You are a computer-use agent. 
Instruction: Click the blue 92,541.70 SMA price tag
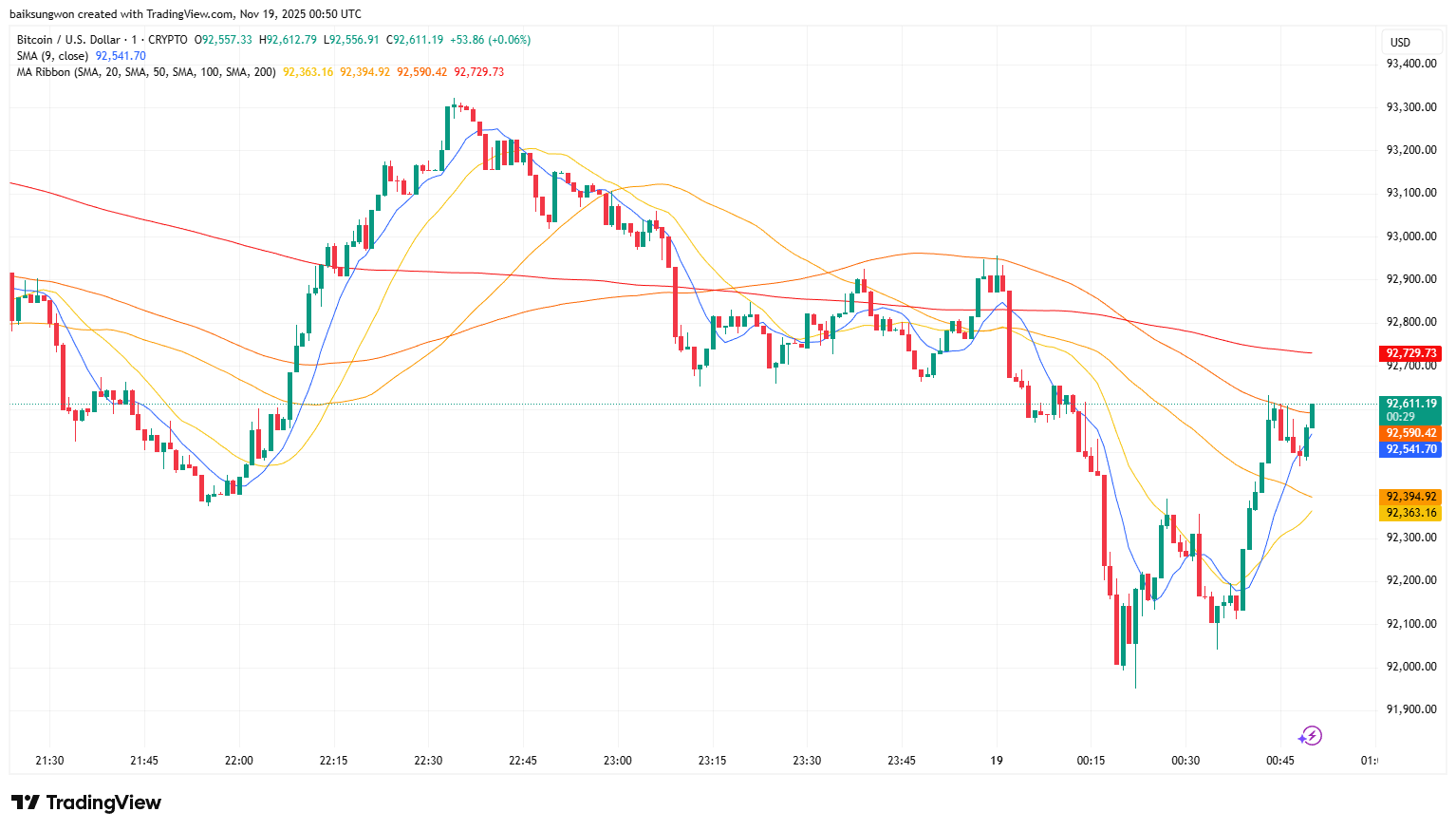[1410, 449]
